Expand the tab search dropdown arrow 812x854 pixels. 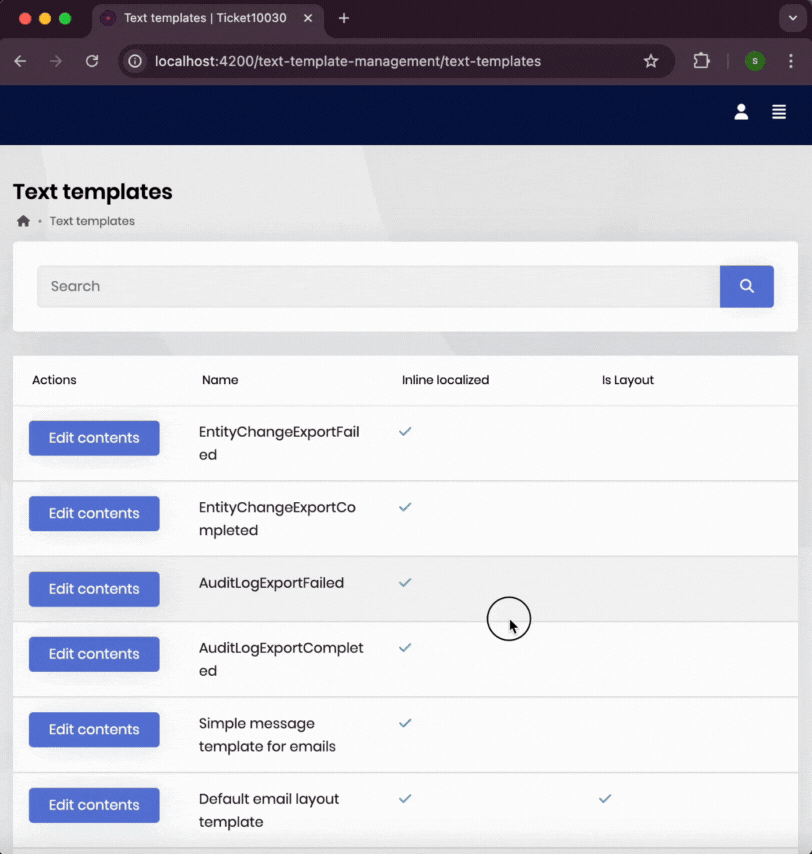point(791,18)
